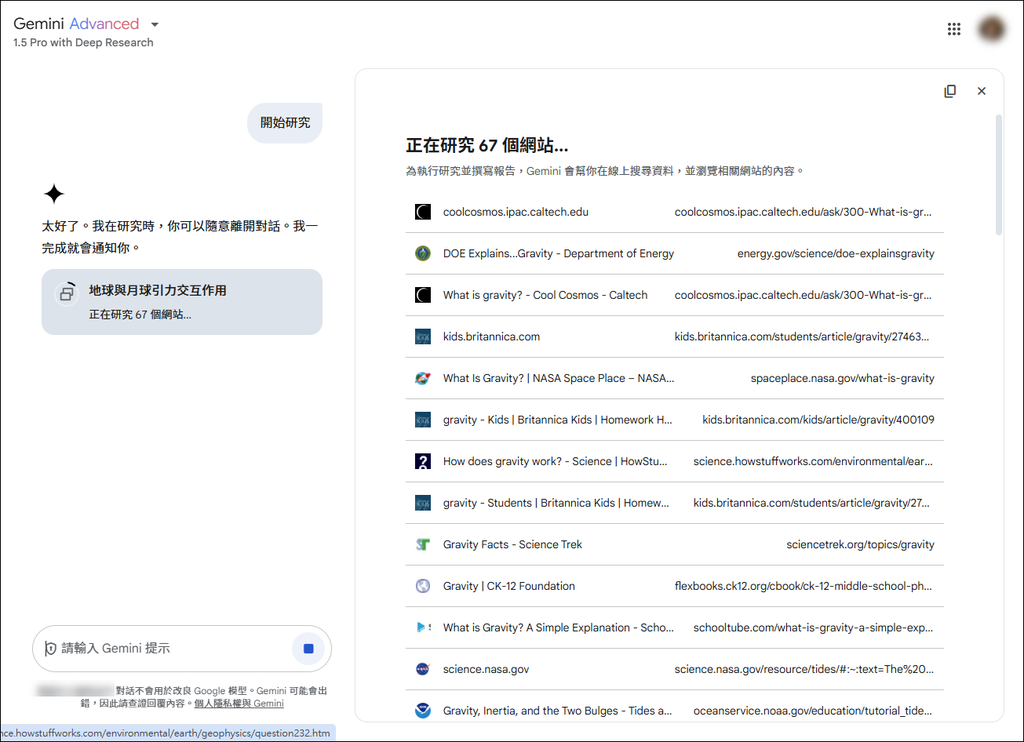1024x742 pixels.
Task: Open the coolcosmos.ipac.caltech.edu source title
Action: point(515,212)
